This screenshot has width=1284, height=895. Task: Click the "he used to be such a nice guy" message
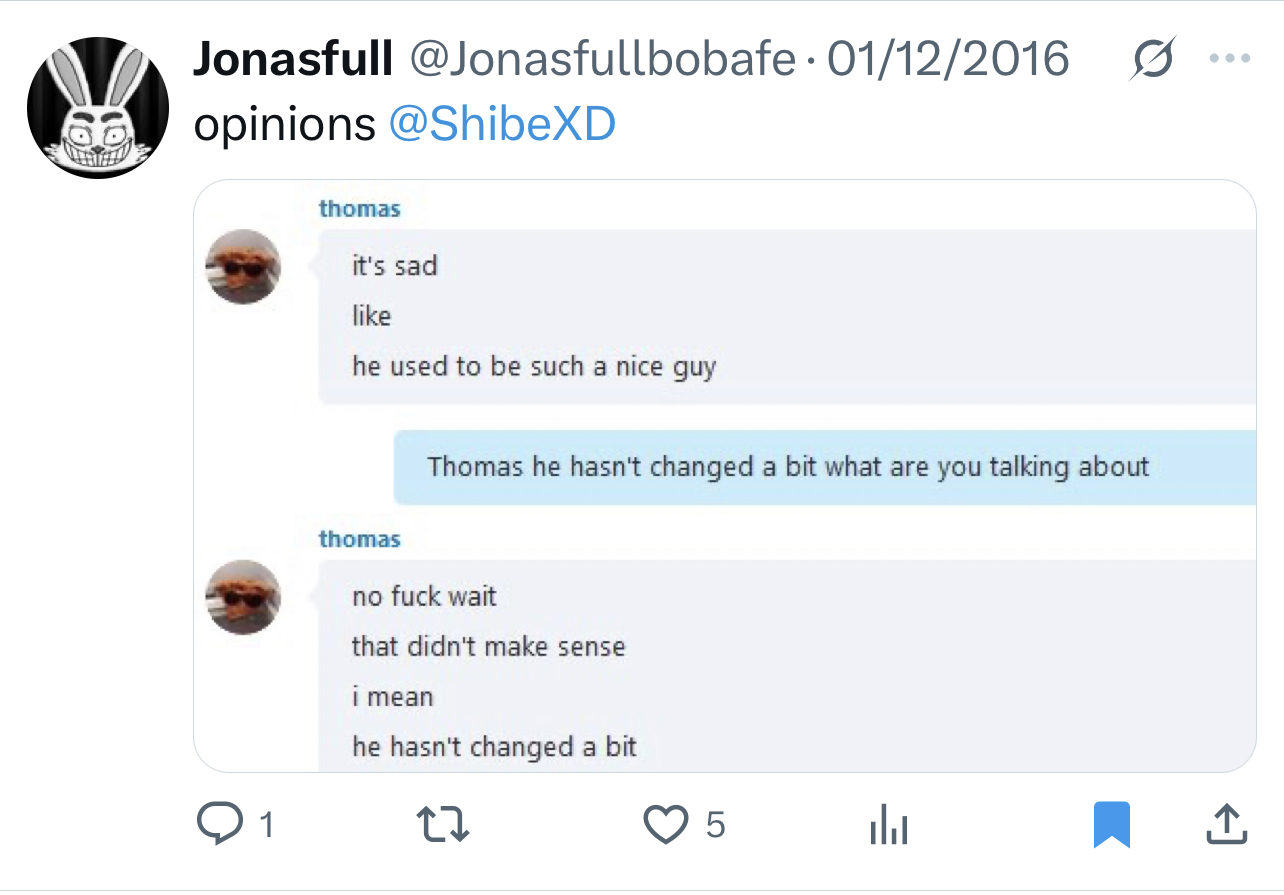[534, 366]
